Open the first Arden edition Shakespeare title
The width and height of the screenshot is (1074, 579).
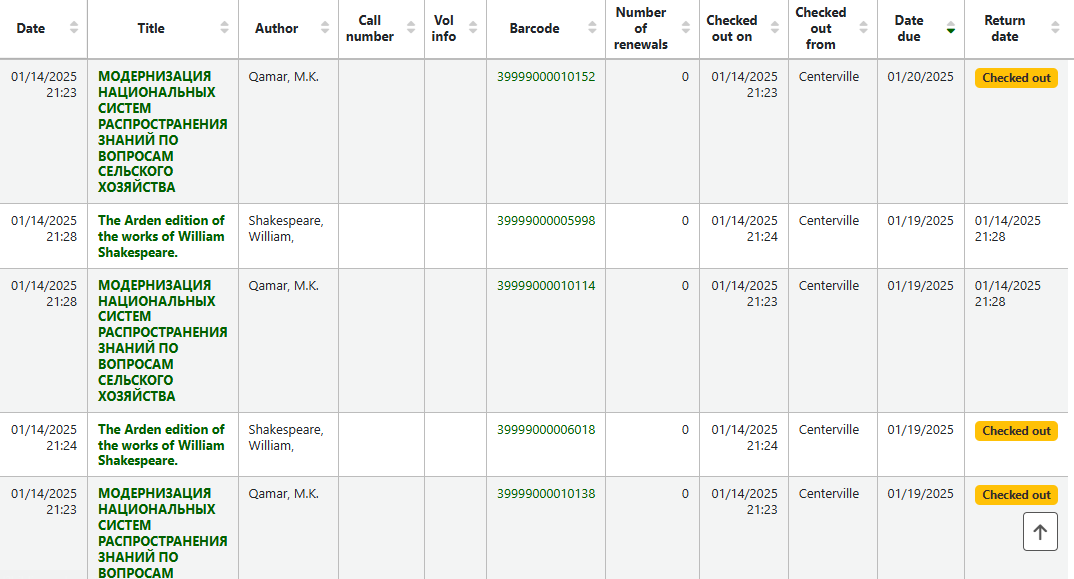(x=161, y=237)
